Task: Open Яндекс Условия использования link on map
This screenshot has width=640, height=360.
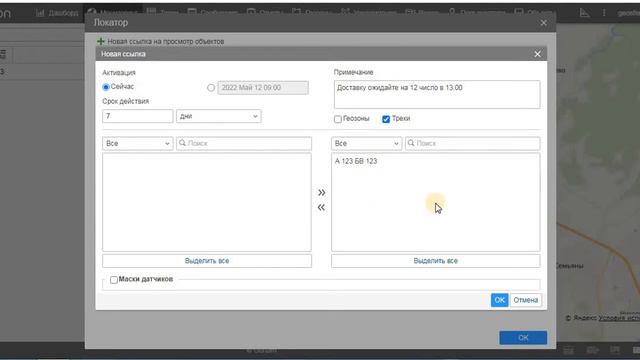Action: 619,318
